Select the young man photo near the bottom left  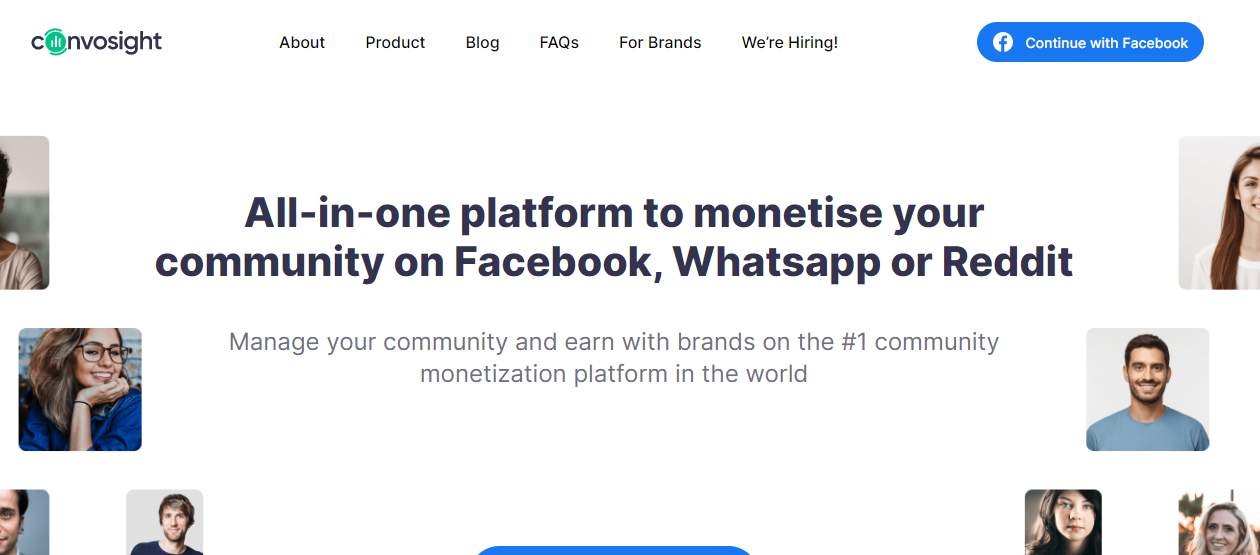click(164, 522)
